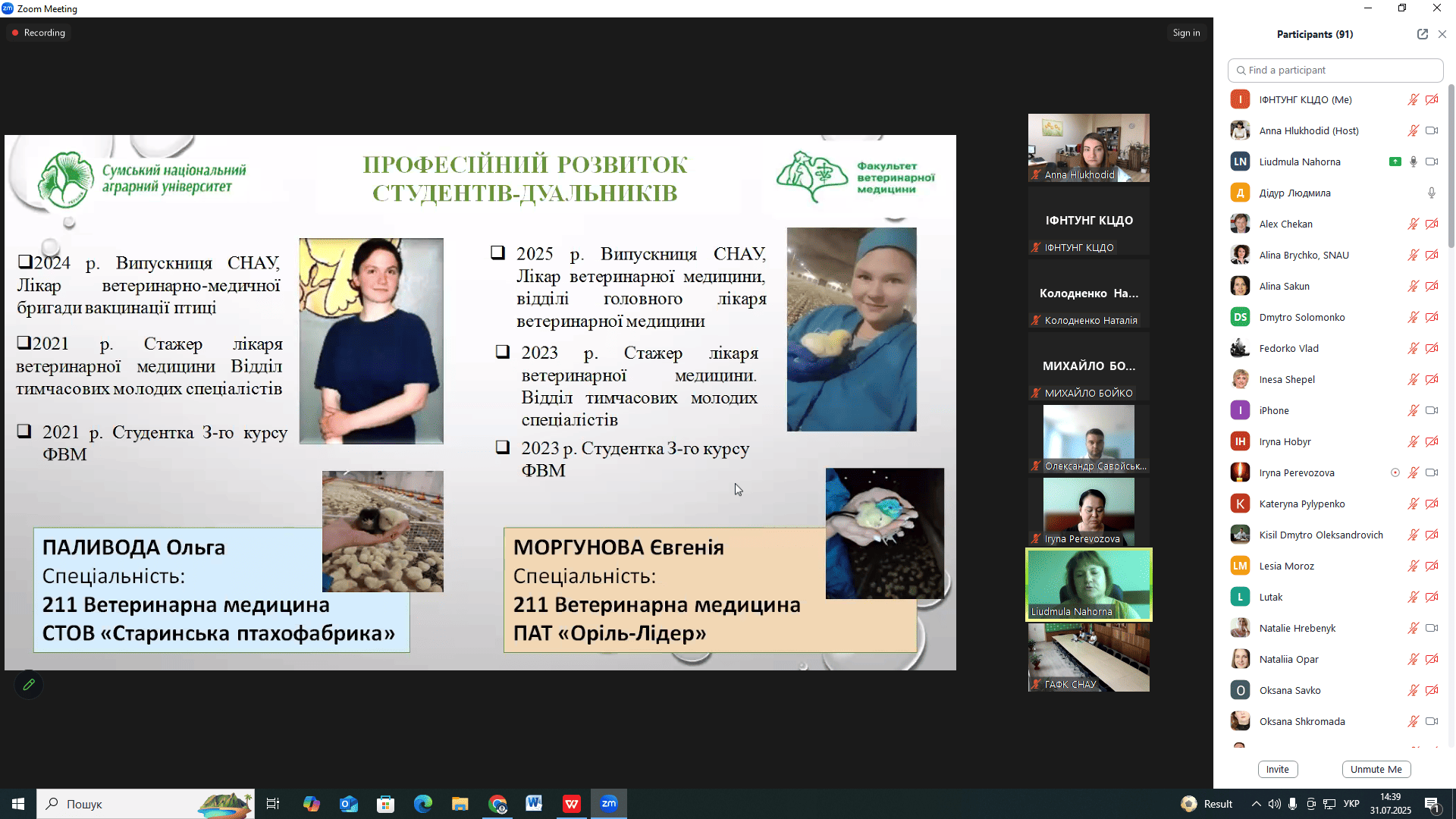The width and height of the screenshot is (1456, 819).
Task: Click Natalie Hrebenyk's video camera icon
Action: tap(1432, 628)
